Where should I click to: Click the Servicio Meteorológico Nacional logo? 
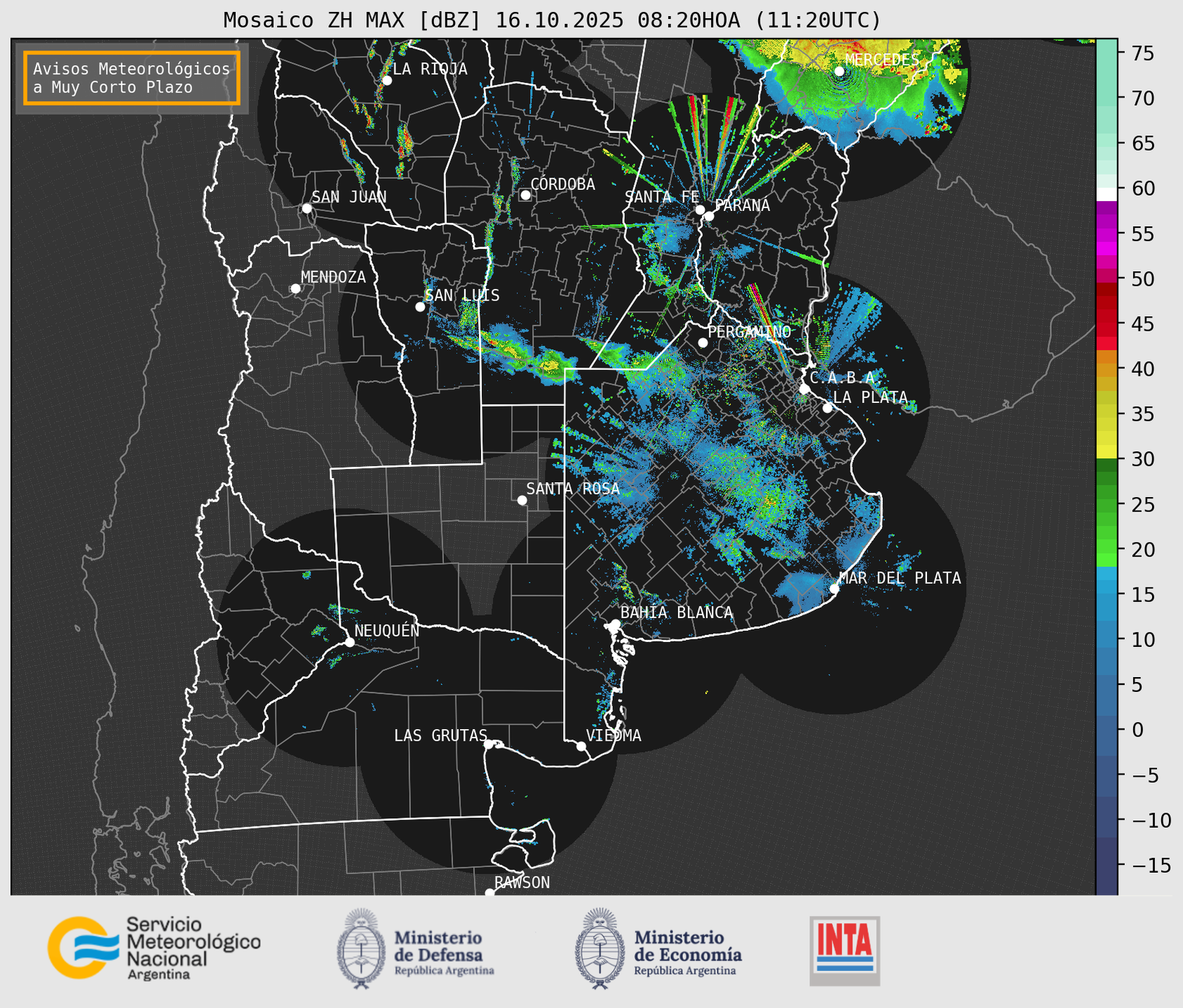(x=154, y=948)
